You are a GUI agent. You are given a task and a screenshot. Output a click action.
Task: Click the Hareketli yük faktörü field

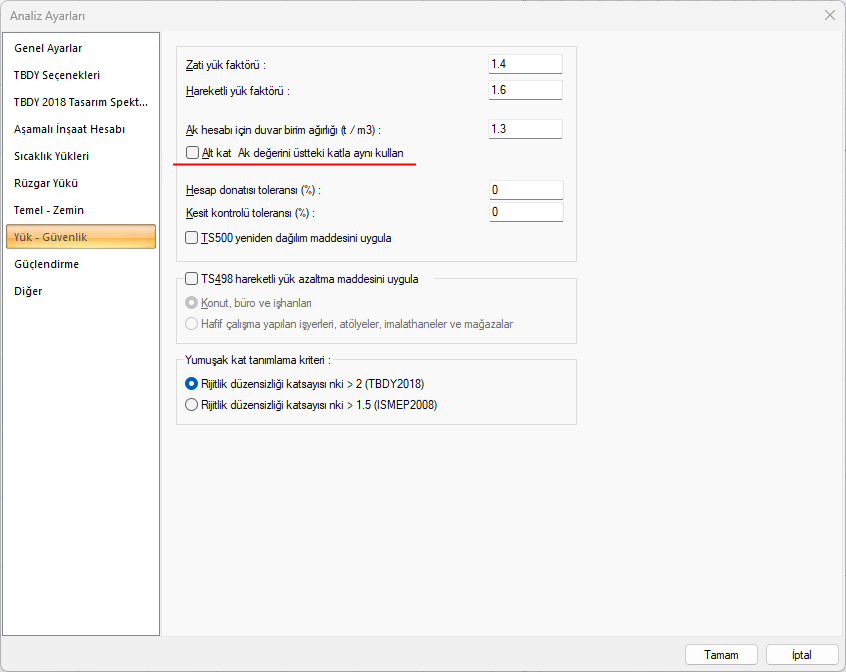pyautogui.click(x=525, y=91)
